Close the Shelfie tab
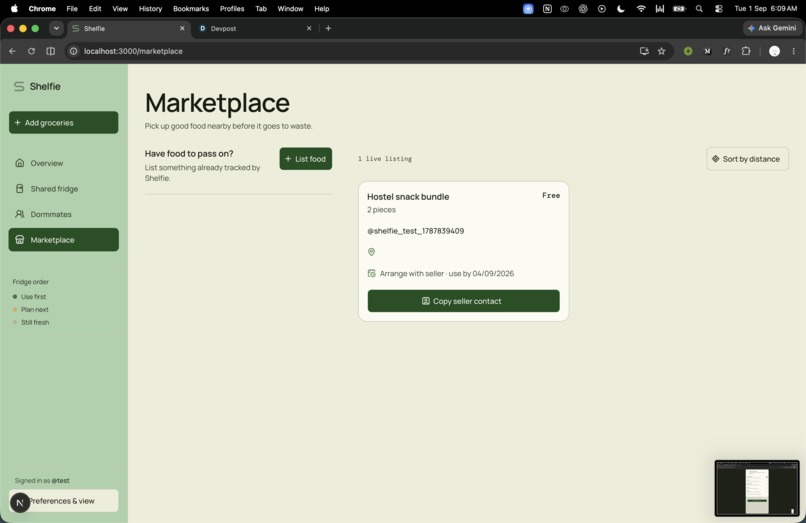Image resolution: width=806 pixels, height=523 pixels. [182, 28]
